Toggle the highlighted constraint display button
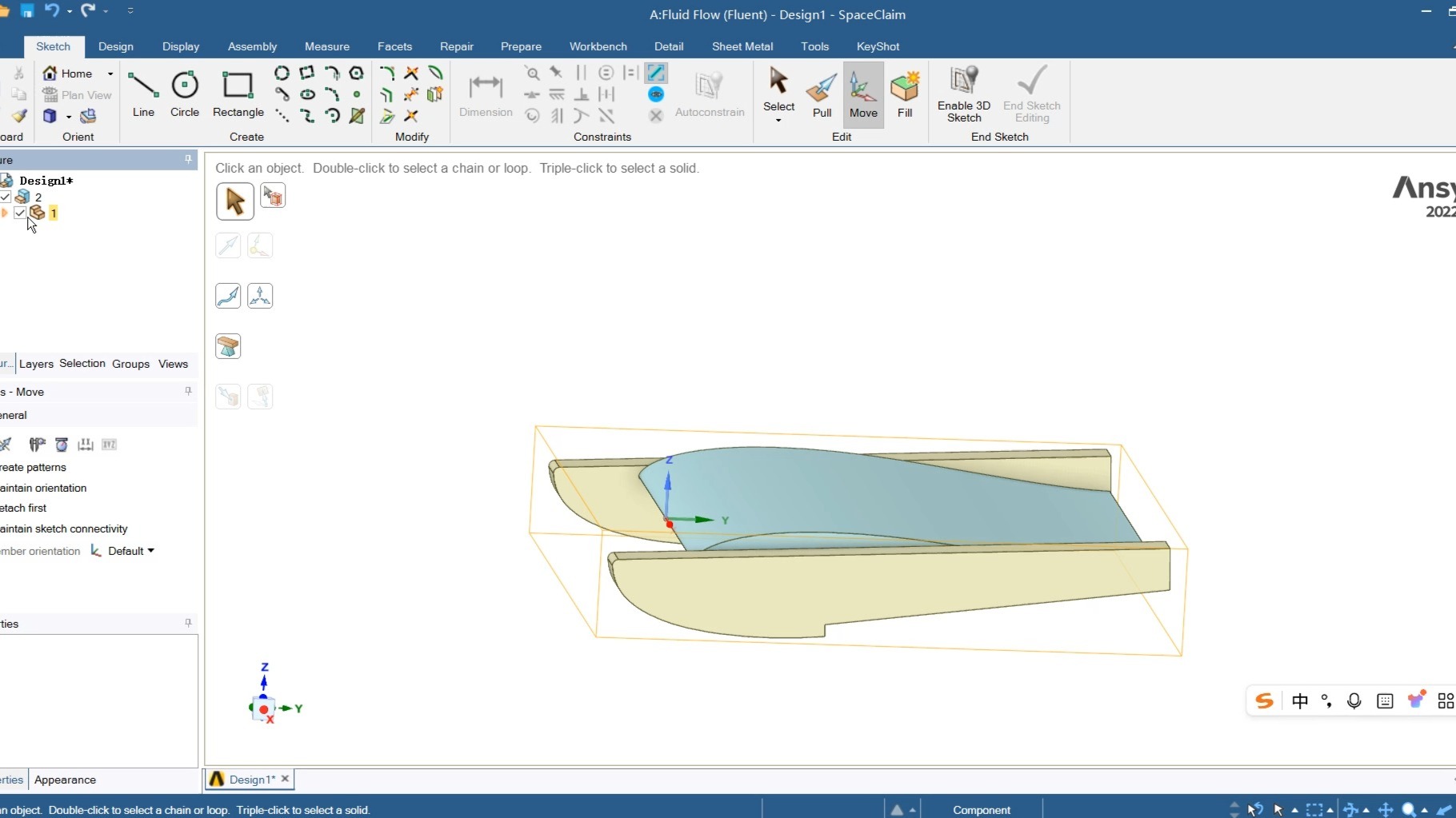Viewport: 1456px width, 818px height. (656, 73)
